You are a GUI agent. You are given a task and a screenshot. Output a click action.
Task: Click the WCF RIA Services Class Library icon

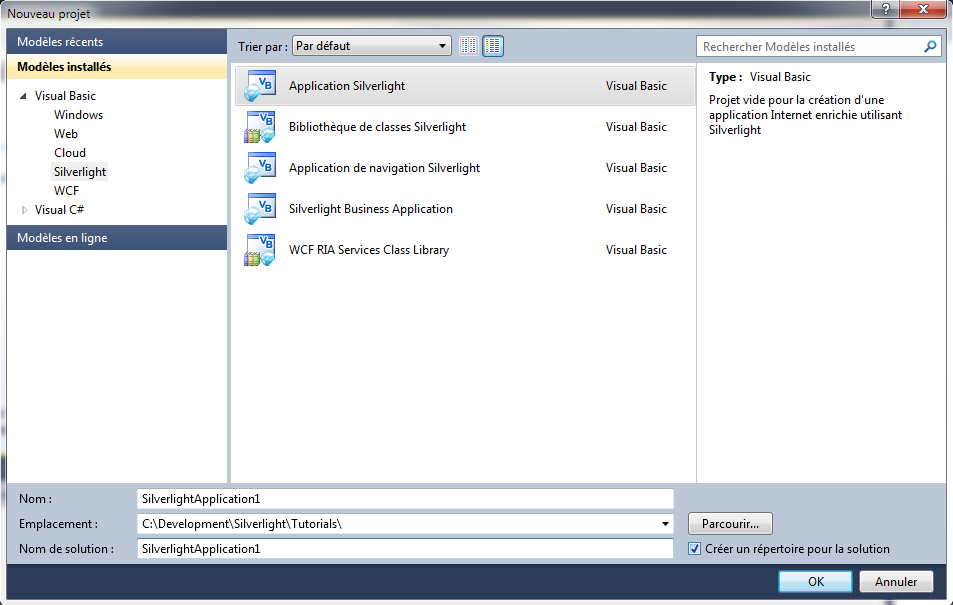click(x=259, y=250)
